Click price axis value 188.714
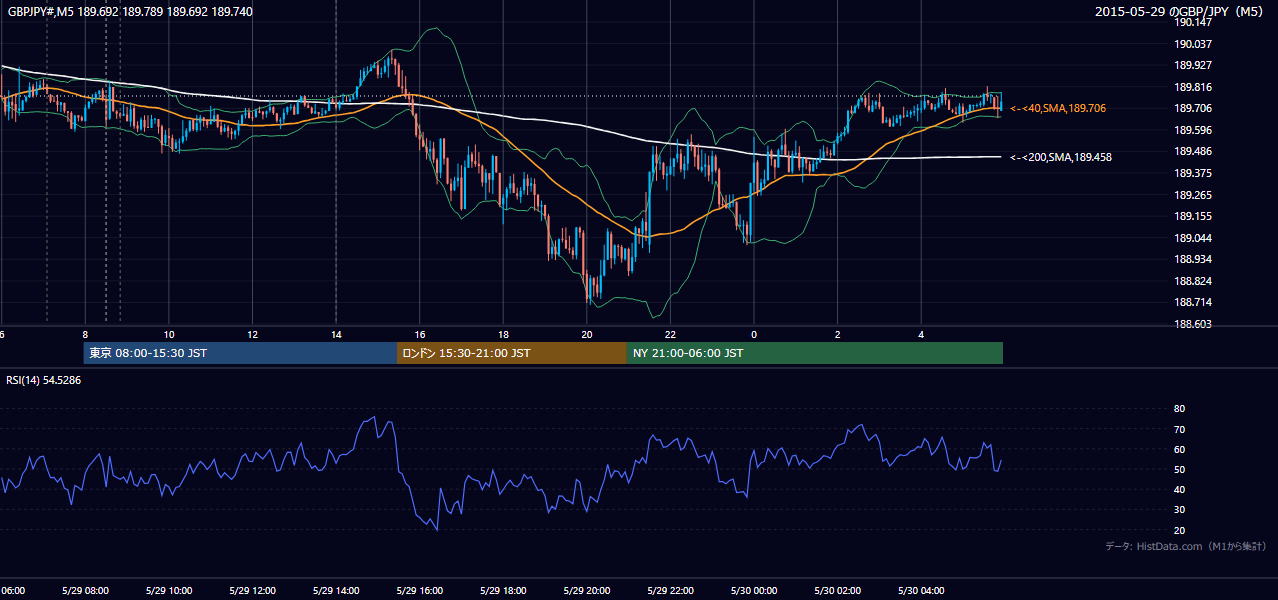 (1193, 302)
